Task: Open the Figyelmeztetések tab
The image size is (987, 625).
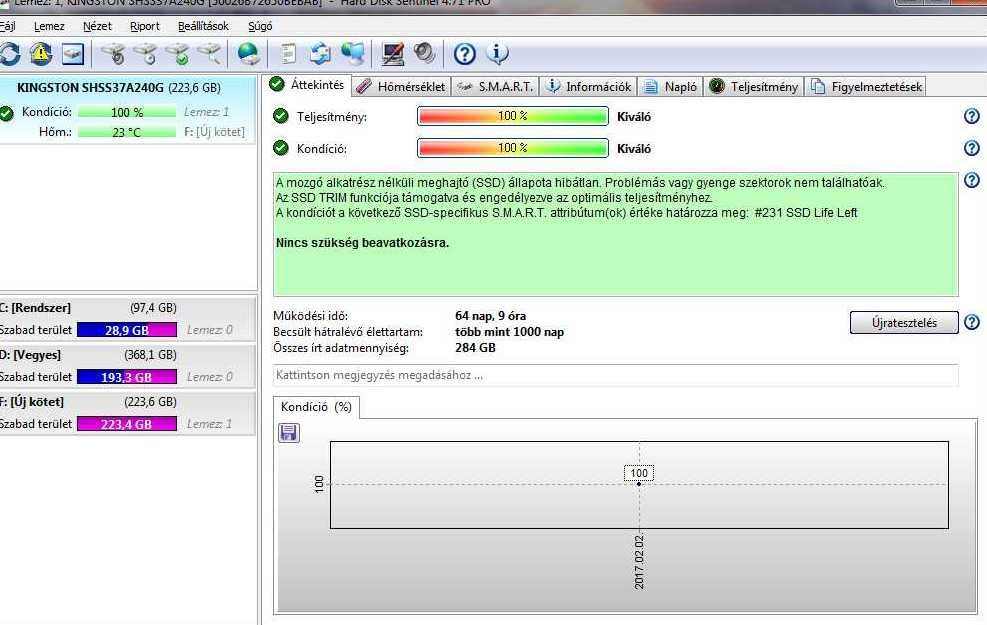Action: point(867,87)
